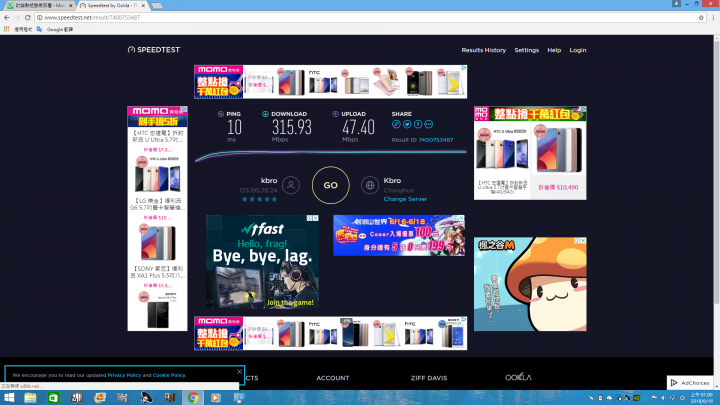Image resolution: width=720 pixels, height=405 pixels.
Task: Open File Explorer from taskbar
Action: [x=30, y=398]
